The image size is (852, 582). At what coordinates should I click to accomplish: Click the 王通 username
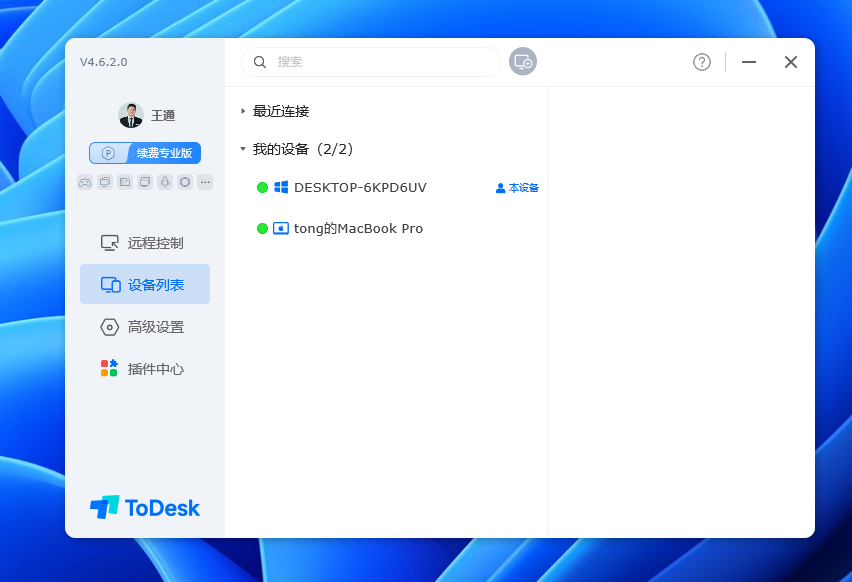163,116
